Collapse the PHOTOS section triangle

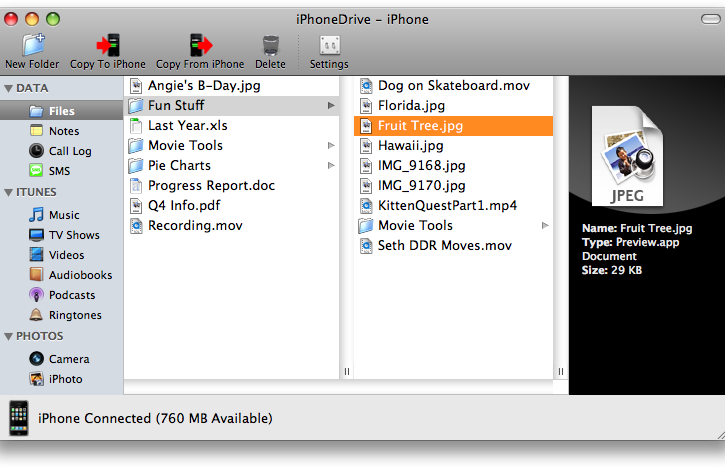[x=8, y=336]
